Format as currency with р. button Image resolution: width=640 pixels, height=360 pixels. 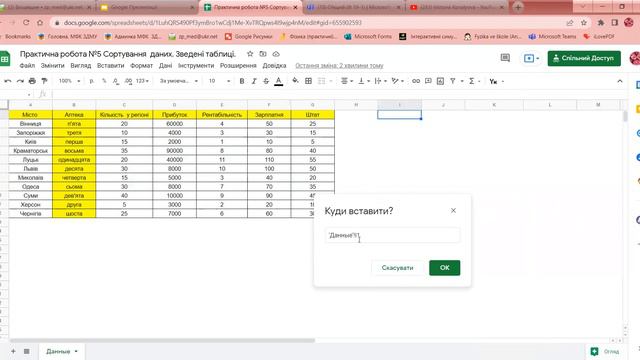pyautogui.click(x=92, y=81)
